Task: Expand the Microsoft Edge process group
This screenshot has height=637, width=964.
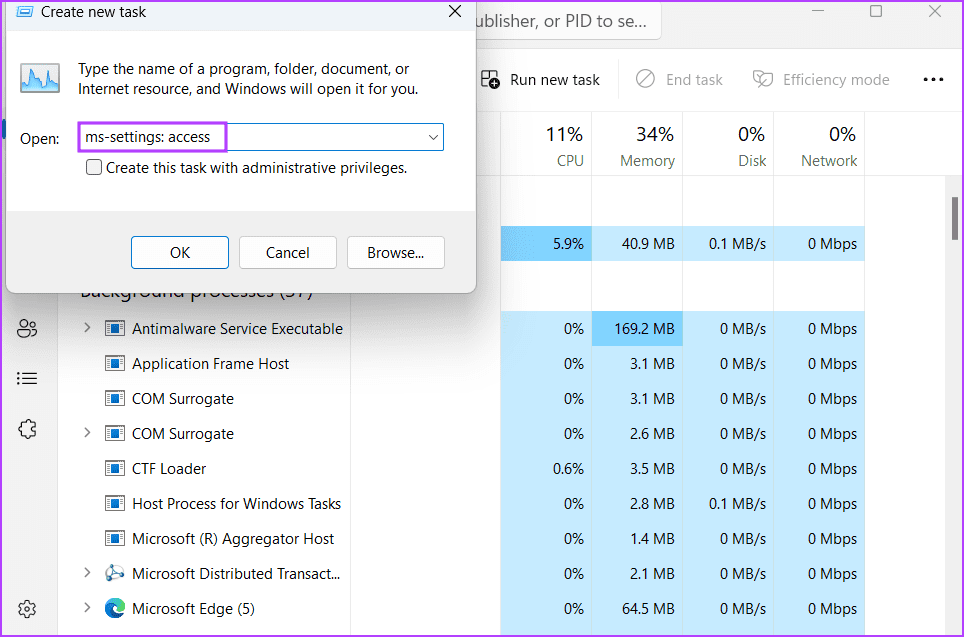Action: [x=87, y=609]
